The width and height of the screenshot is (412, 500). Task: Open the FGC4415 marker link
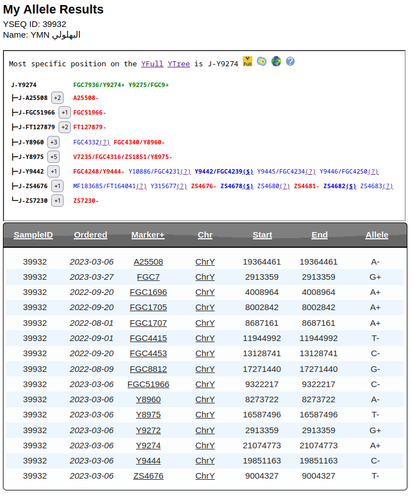pos(148,338)
